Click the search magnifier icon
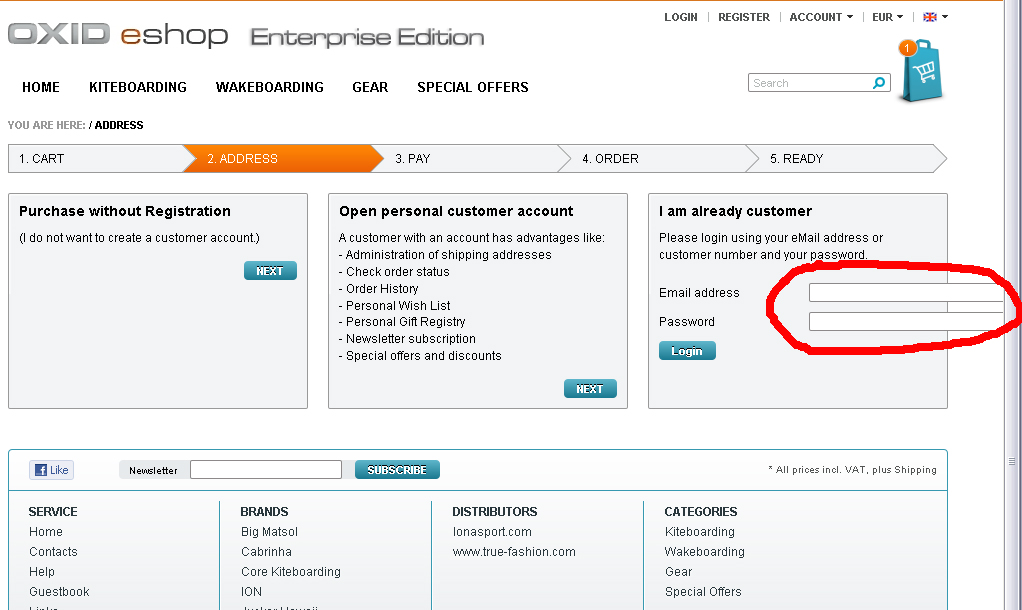The image size is (1022, 610). click(x=879, y=83)
